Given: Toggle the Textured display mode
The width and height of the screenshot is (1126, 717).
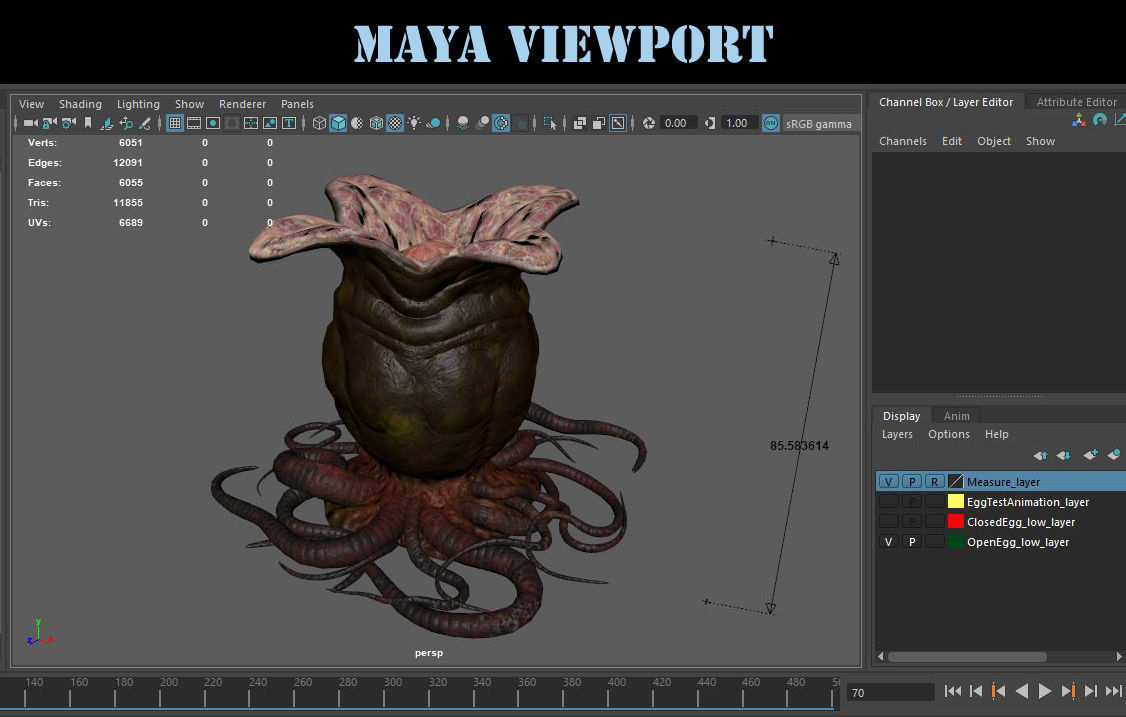Looking at the screenshot, I should [395, 123].
